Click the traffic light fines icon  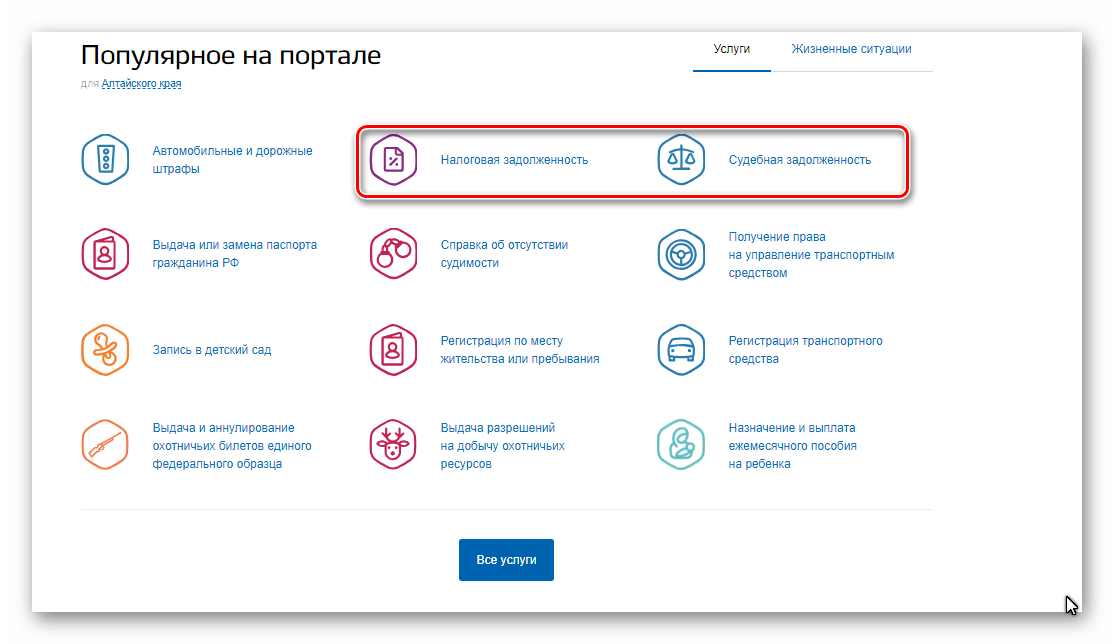tap(105, 160)
